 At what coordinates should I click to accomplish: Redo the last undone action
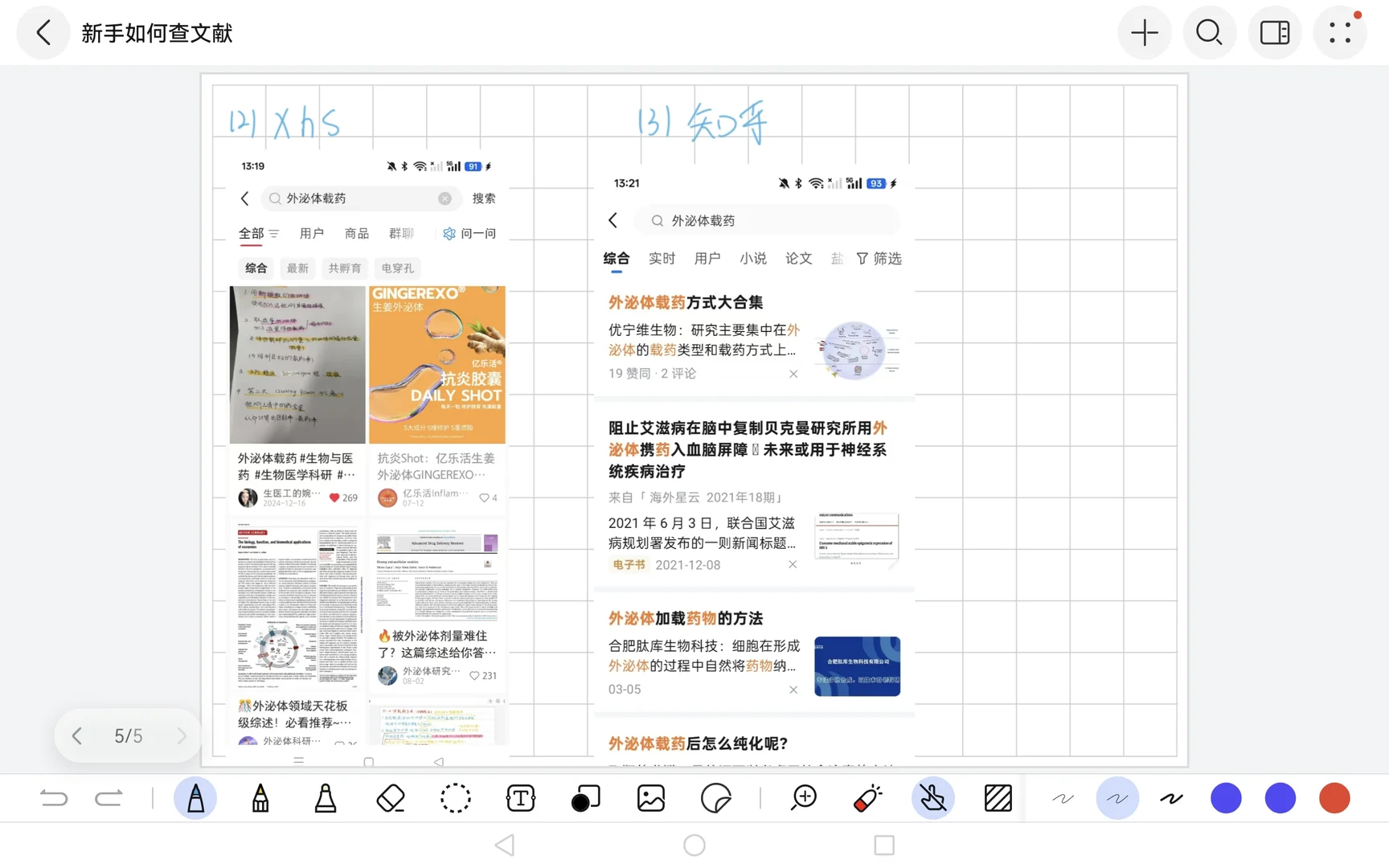pos(109,798)
